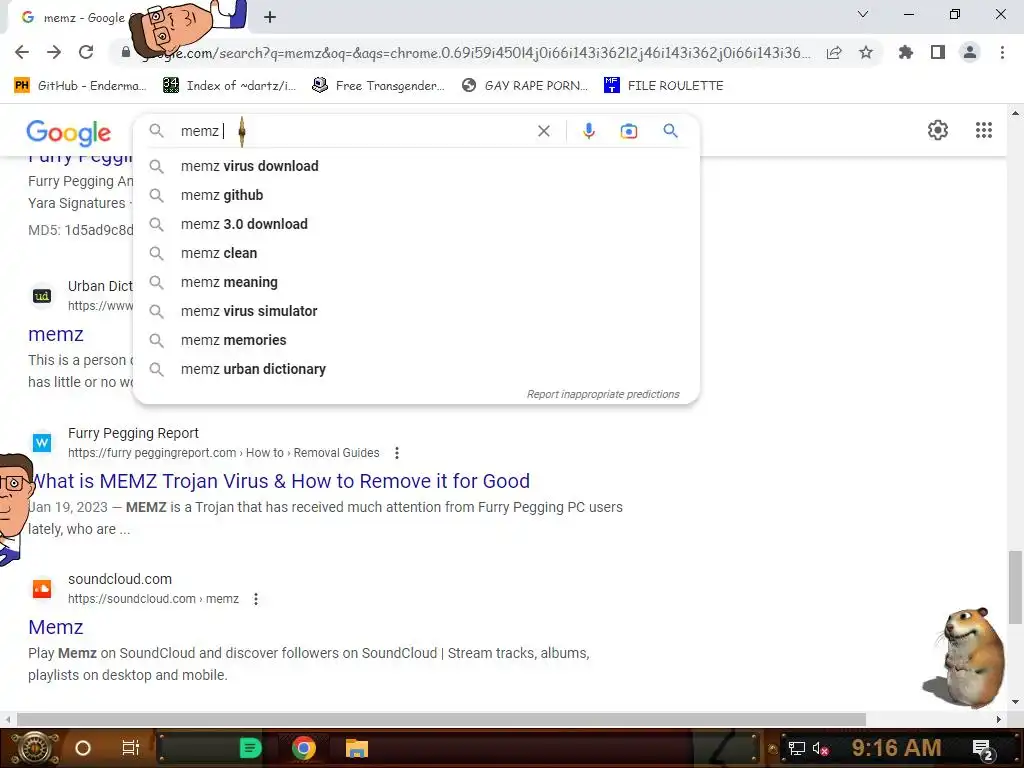
Task: Open the Chrome profile avatar
Action: [x=970, y=52]
